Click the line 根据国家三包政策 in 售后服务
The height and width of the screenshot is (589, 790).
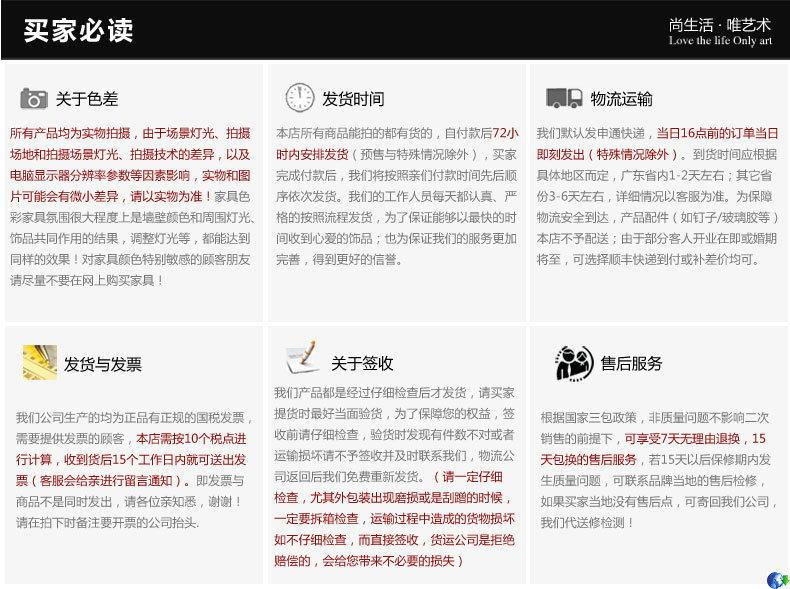click(x=588, y=418)
